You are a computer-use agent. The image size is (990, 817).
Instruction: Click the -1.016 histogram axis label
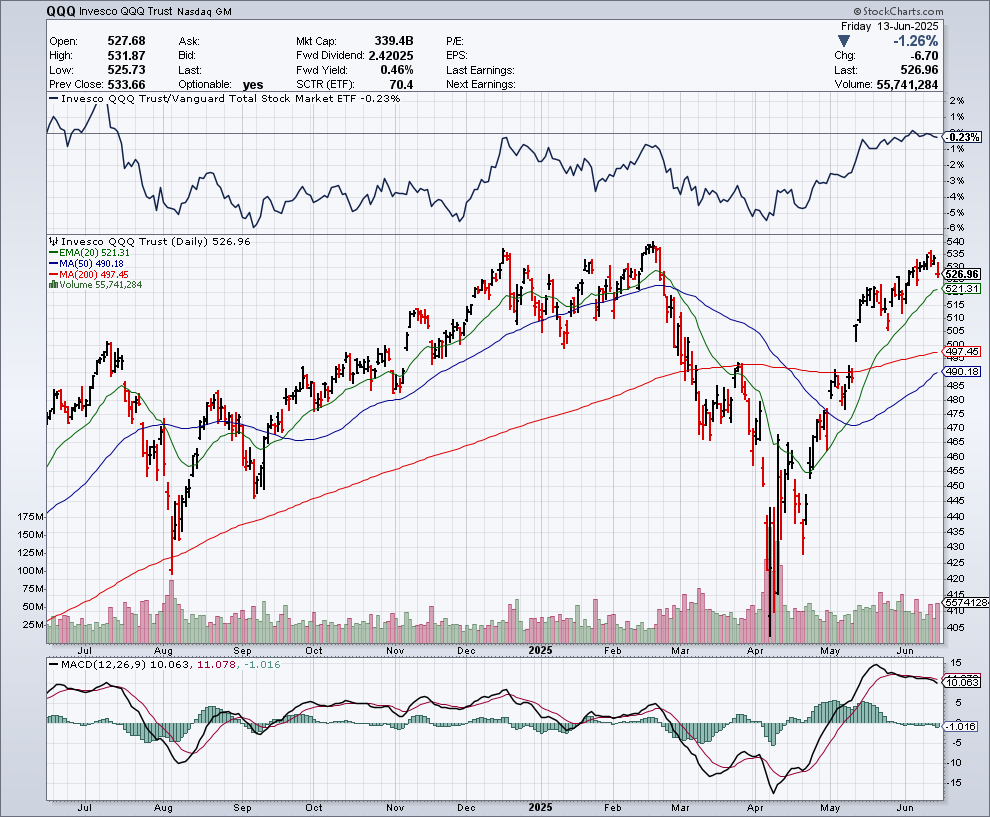coord(962,727)
